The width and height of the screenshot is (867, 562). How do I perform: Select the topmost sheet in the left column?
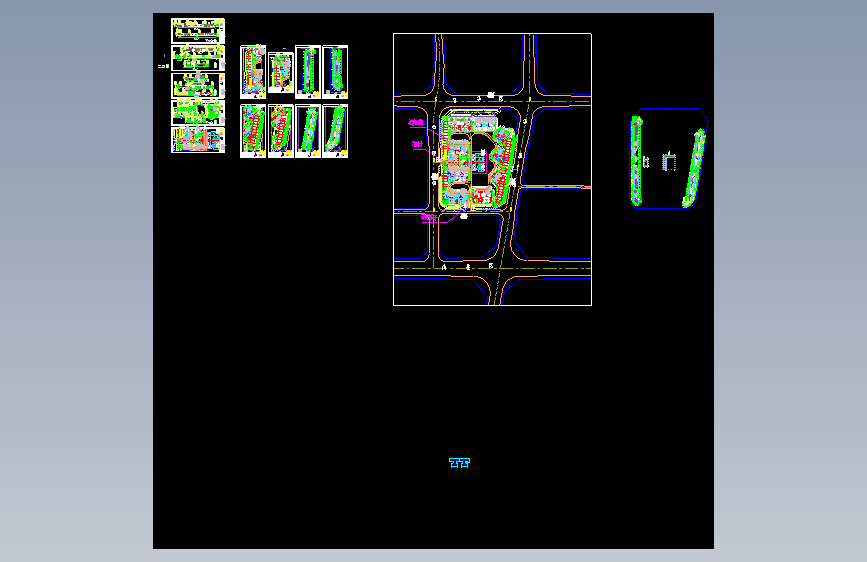tap(198, 31)
